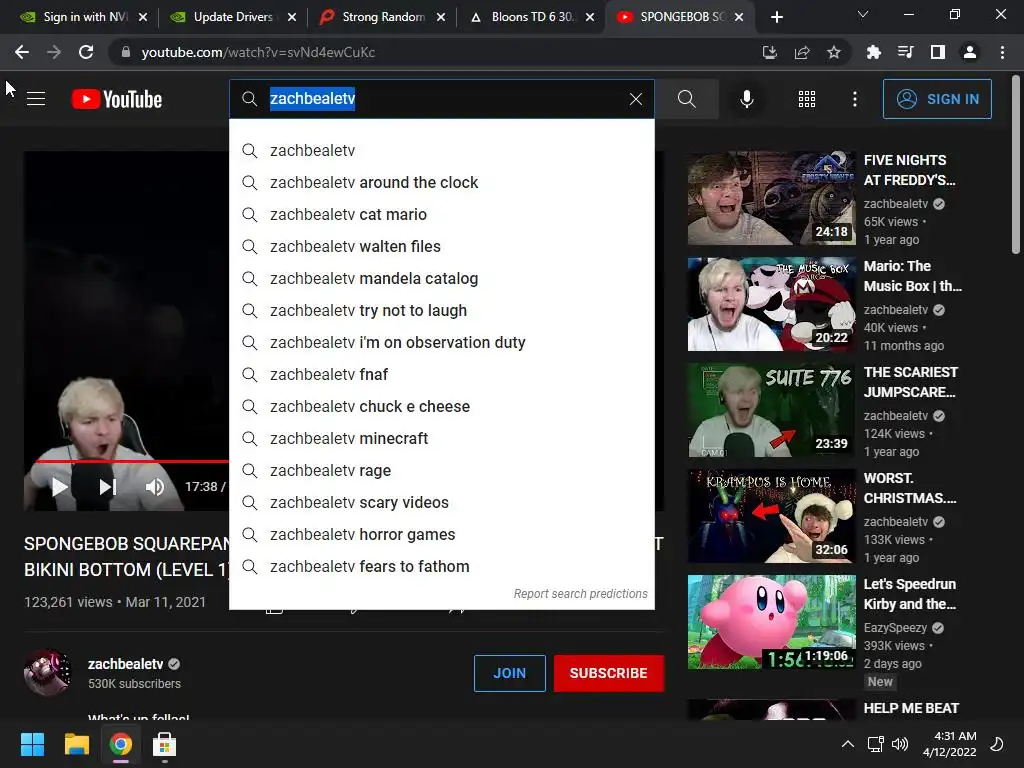Open a new tab with plus button
Viewport: 1024px width, 768px height.
[776, 17]
